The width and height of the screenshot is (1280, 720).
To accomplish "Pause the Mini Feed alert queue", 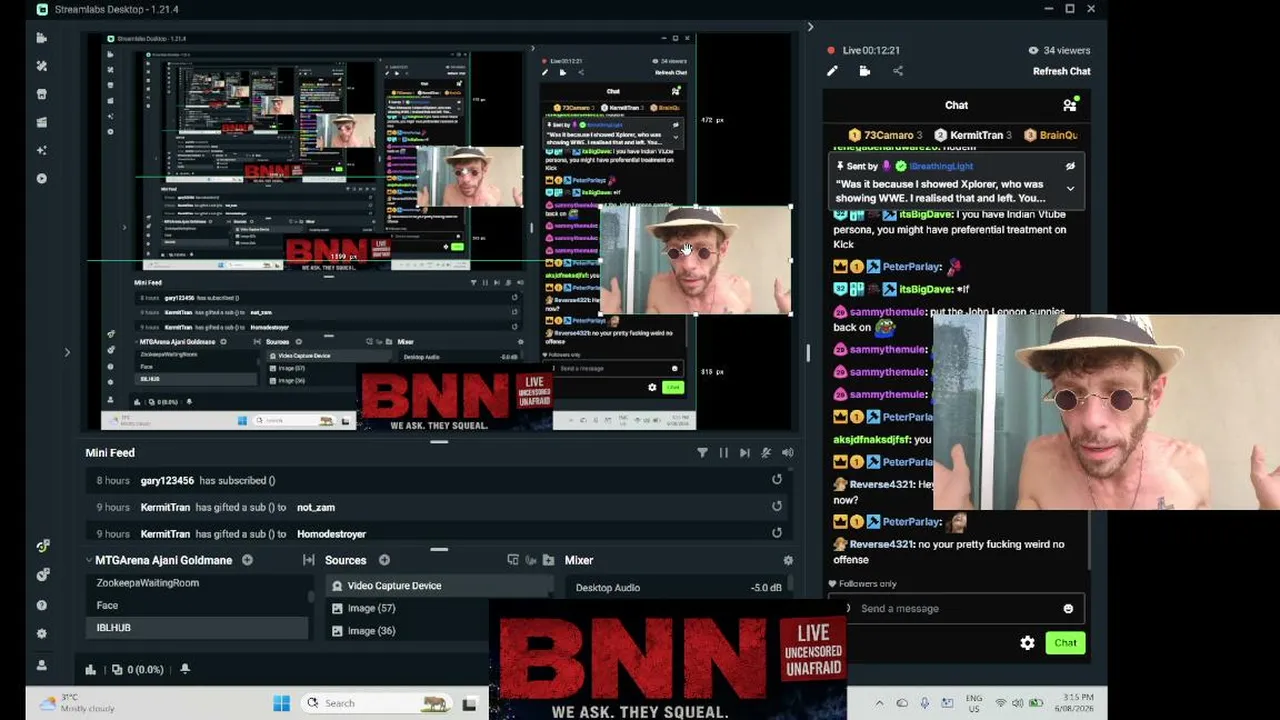I will pos(724,453).
